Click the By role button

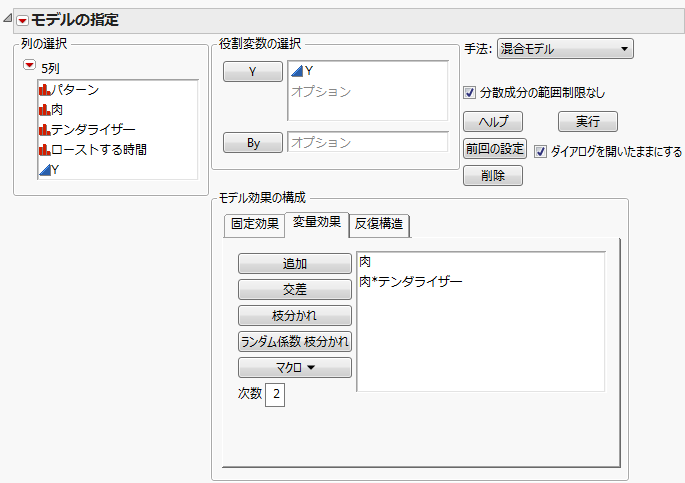pos(253,143)
